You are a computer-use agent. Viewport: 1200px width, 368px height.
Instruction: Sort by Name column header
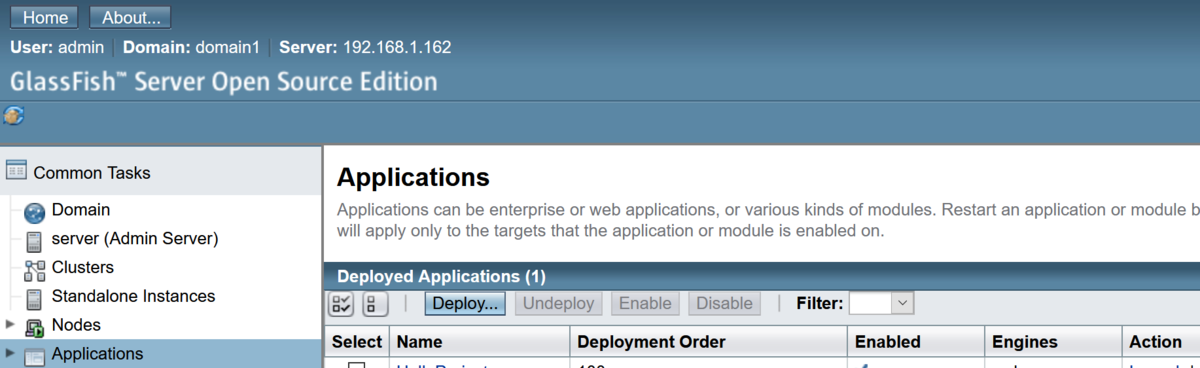419,342
